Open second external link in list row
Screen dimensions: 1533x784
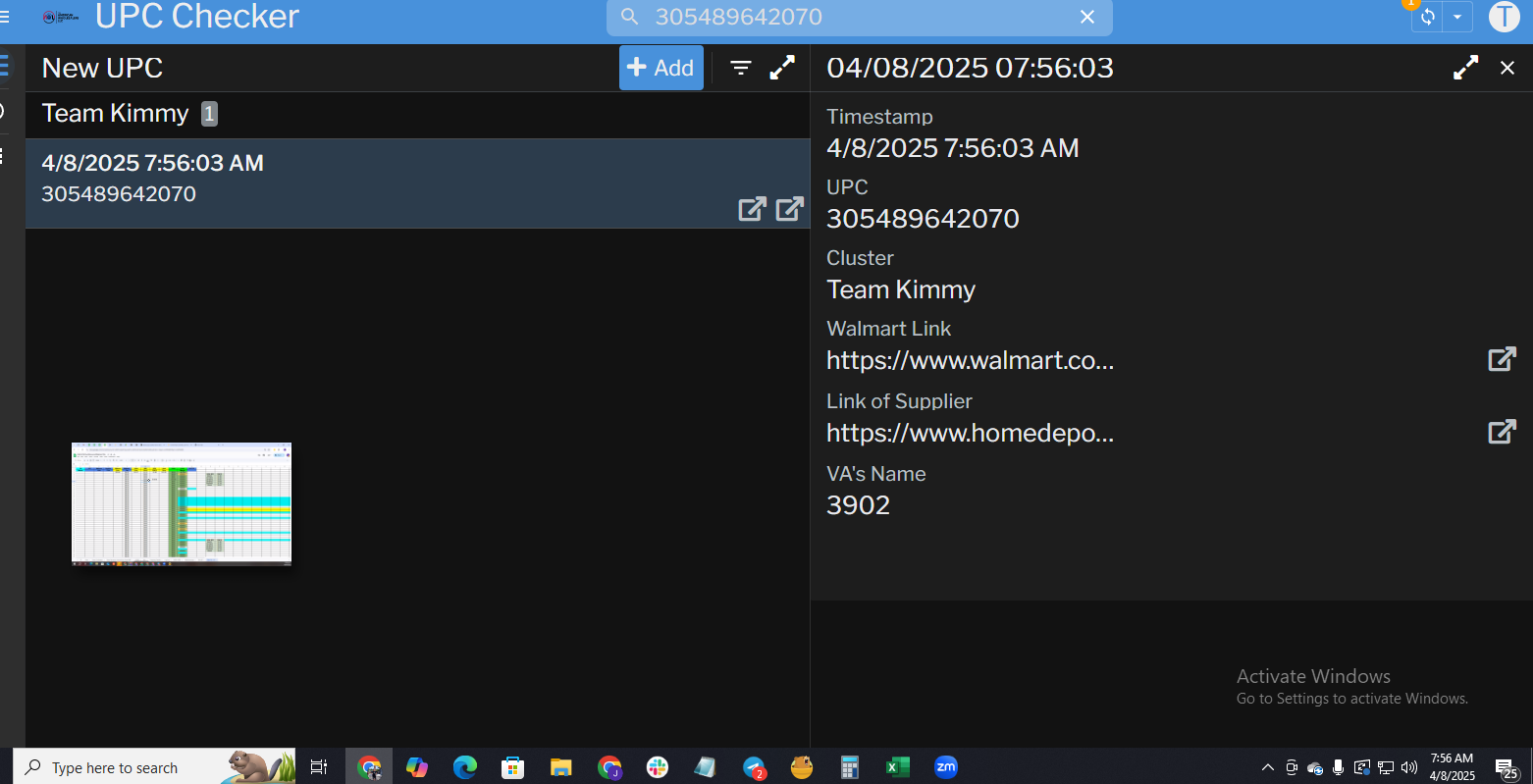coord(789,209)
